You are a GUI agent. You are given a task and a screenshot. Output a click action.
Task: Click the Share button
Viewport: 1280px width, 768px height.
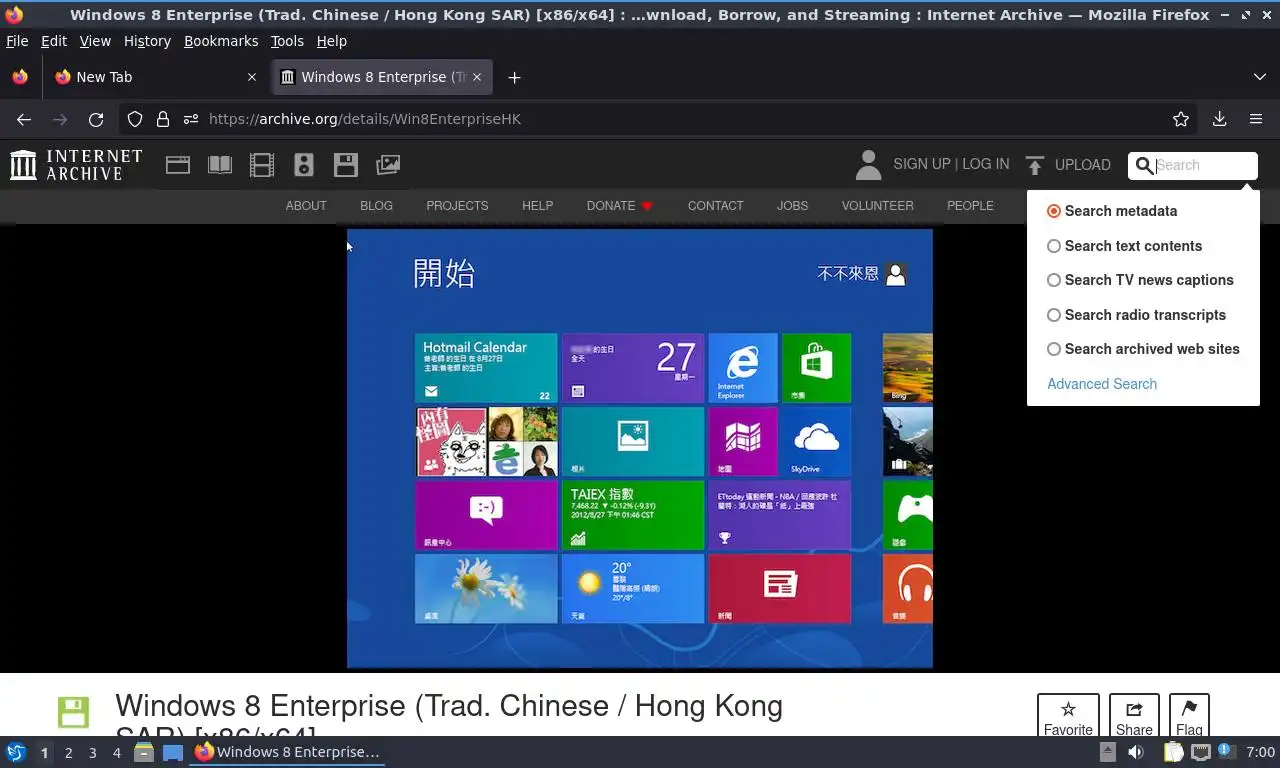[x=1134, y=716]
